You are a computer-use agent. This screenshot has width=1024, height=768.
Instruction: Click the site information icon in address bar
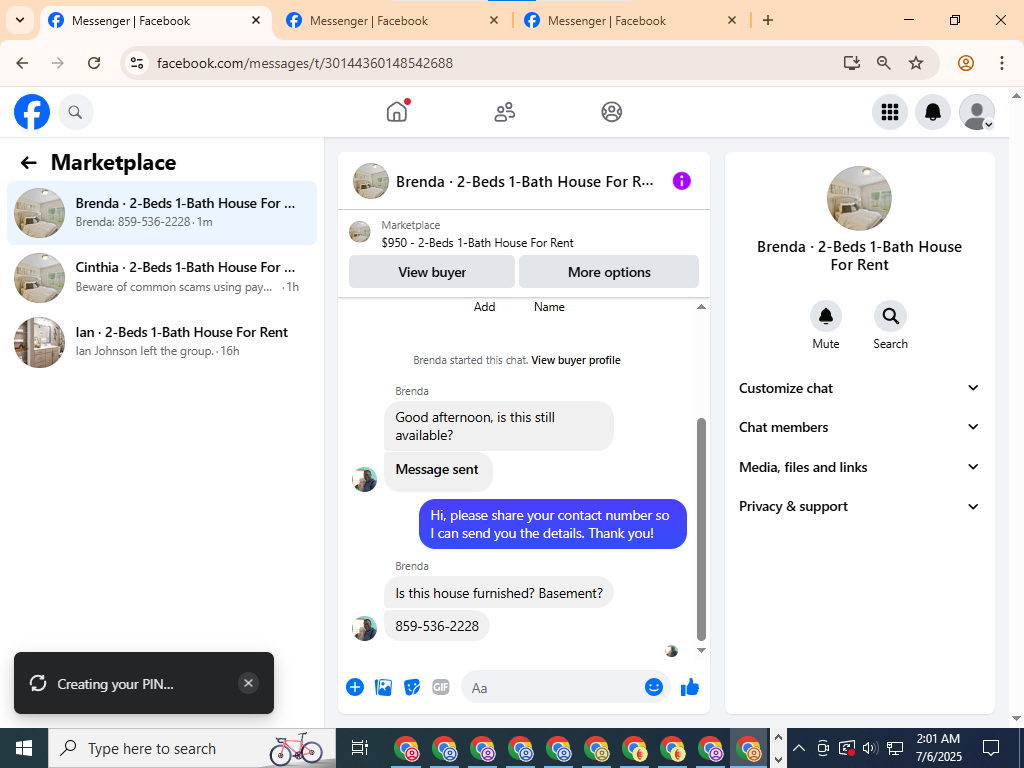[137, 63]
